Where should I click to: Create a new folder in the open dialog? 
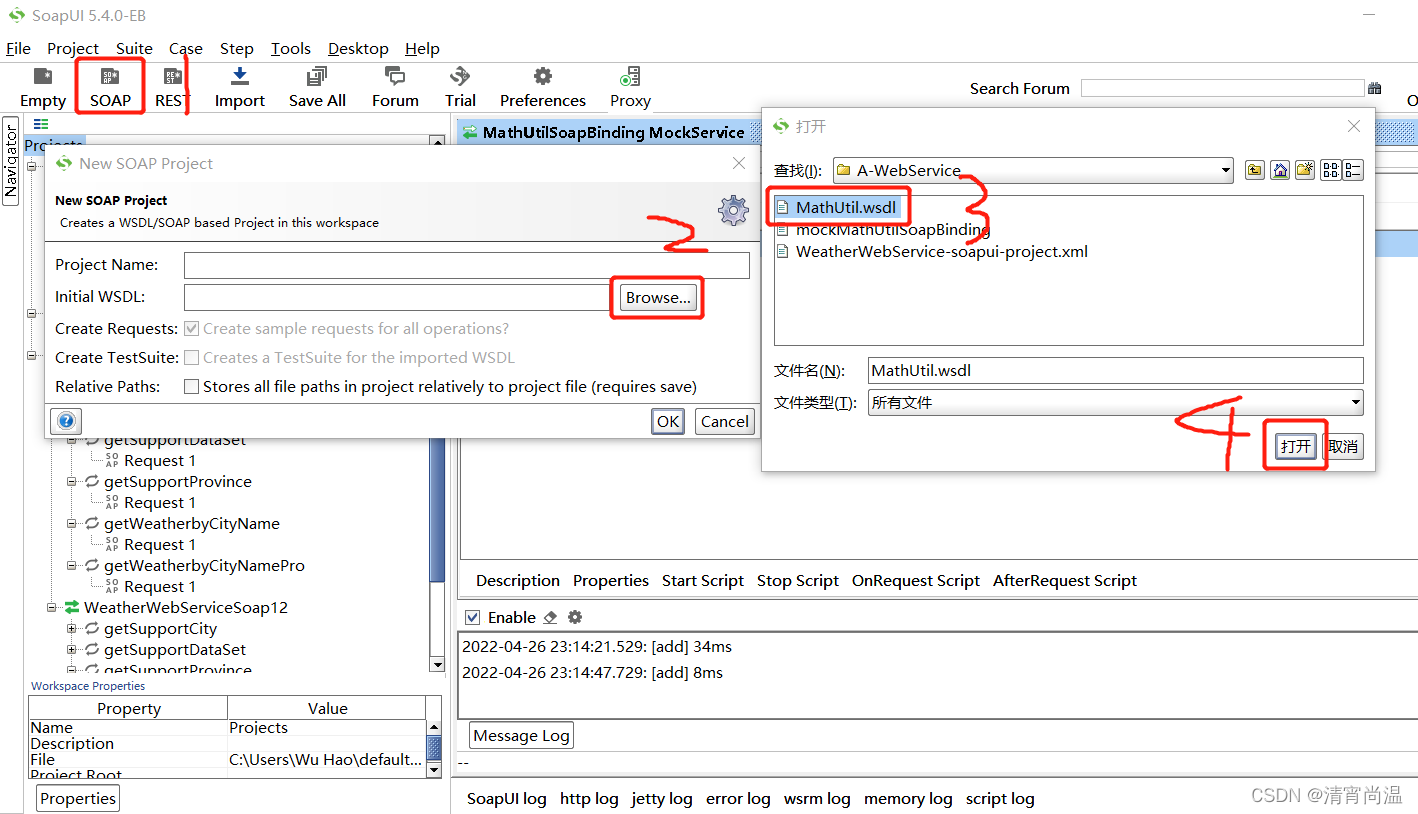1303,169
